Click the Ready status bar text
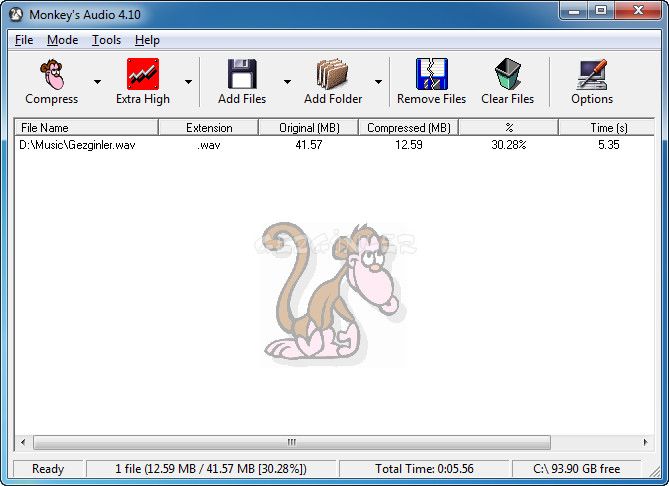This screenshot has width=669, height=486. coord(48,469)
